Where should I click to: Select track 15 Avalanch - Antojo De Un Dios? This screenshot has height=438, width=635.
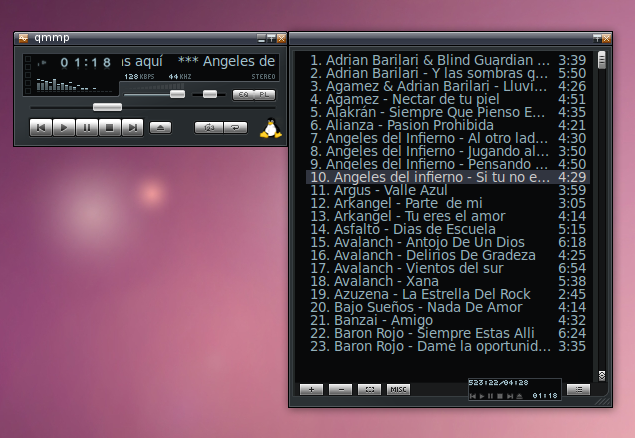448,242
